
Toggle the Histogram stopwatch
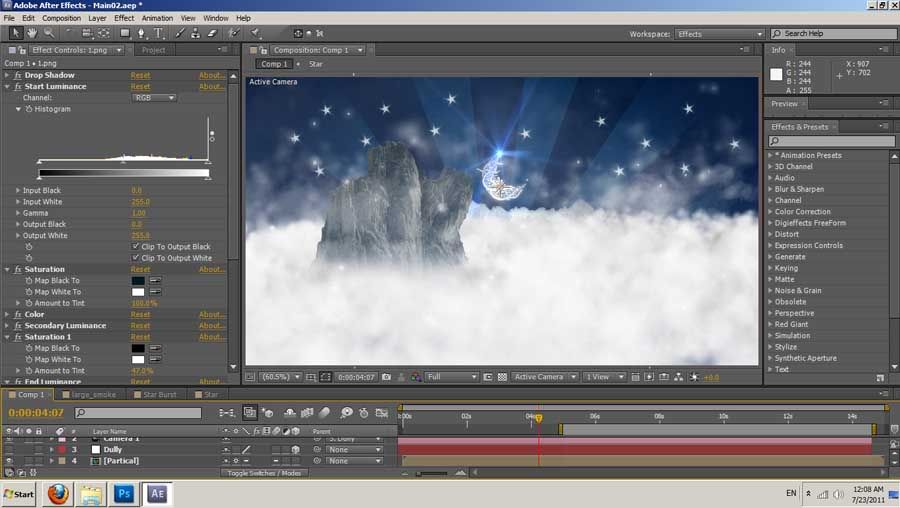[x=29, y=109]
